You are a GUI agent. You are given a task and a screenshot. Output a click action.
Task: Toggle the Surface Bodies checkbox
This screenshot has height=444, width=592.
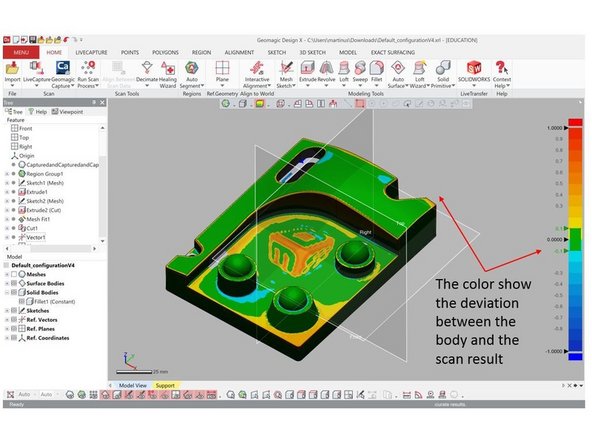14,284
